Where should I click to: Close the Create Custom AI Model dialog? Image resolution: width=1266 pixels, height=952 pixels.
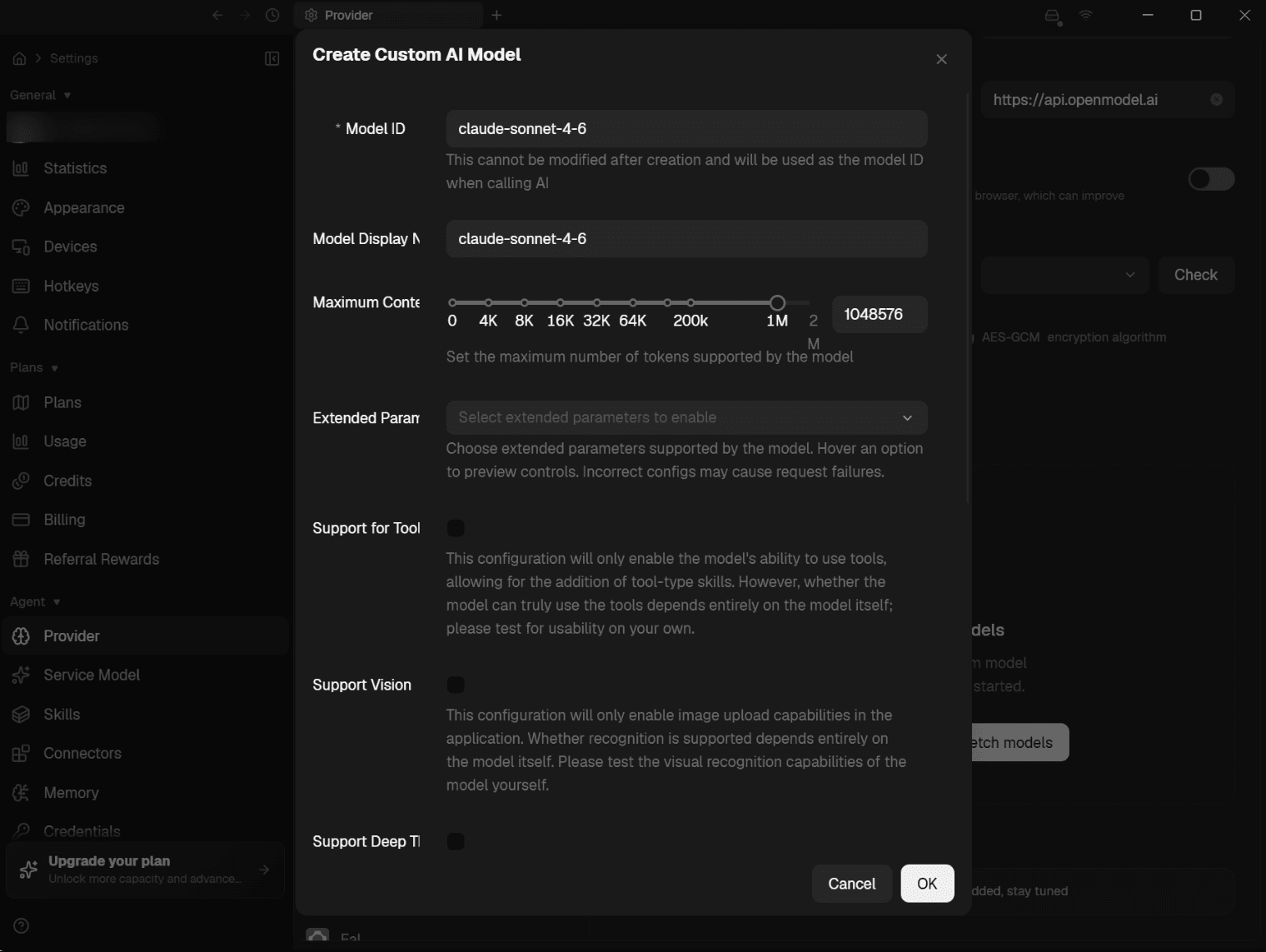pos(941,59)
